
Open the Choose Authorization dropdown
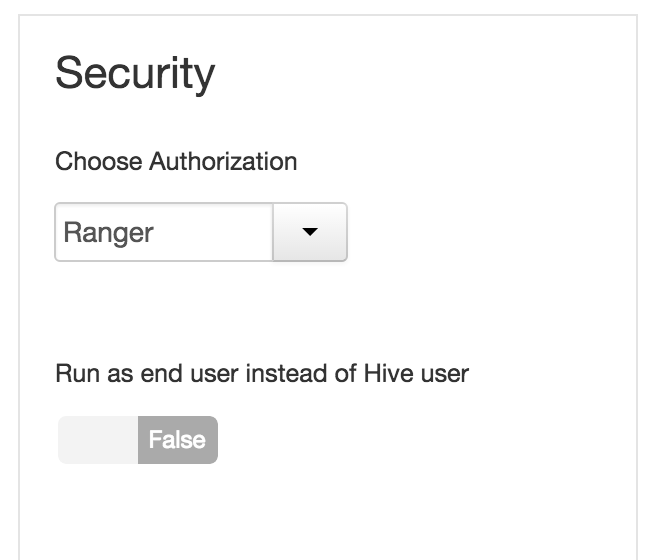tap(310, 232)
